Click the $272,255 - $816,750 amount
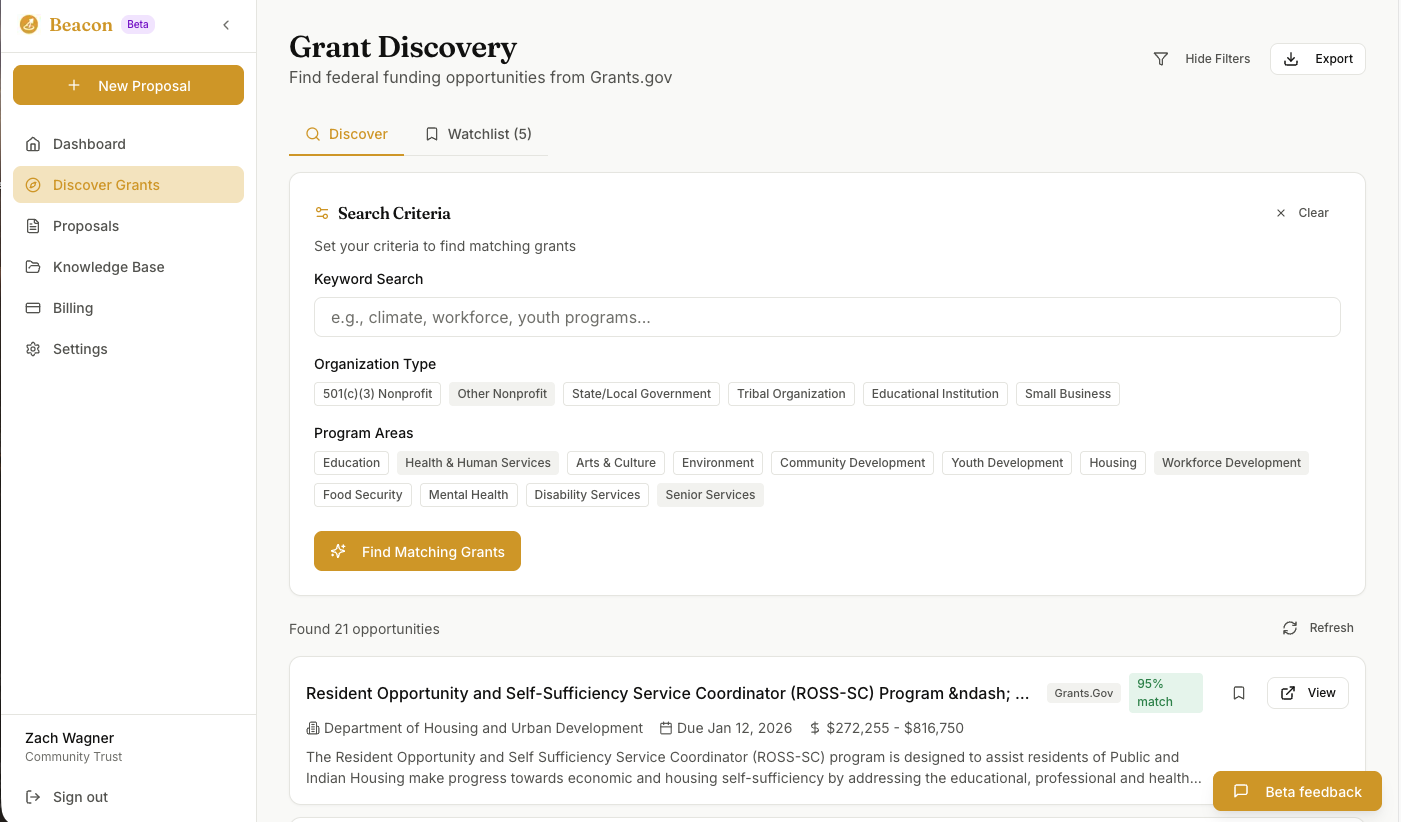 [895, 728]
